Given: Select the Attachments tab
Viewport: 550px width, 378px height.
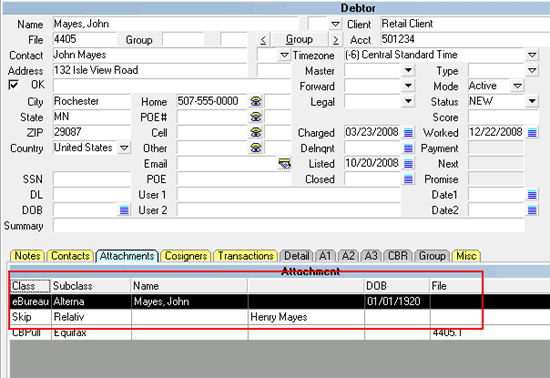Looking at the screenshot, I should tap(127, 256).
